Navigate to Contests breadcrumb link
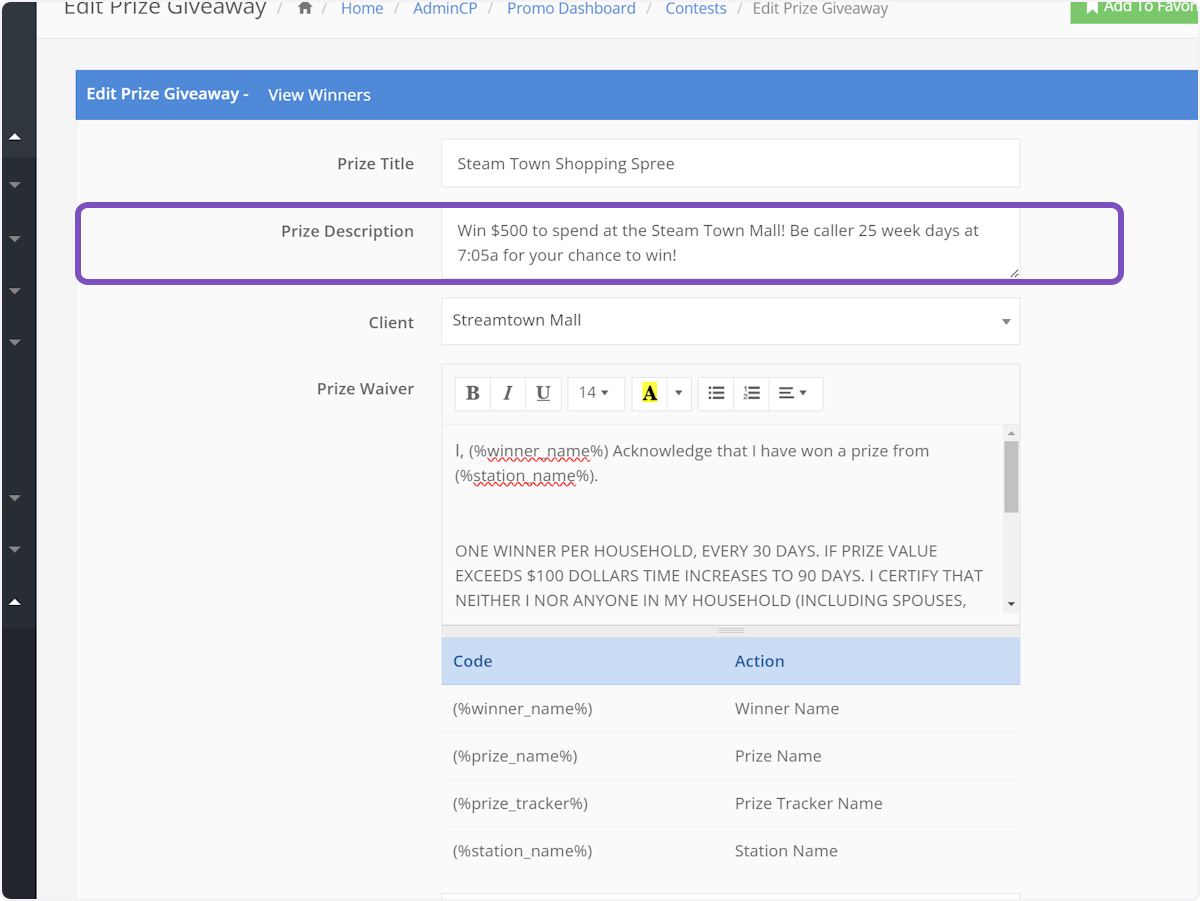The width and height of the screenshot is (1200, 901). coord(696,9)
